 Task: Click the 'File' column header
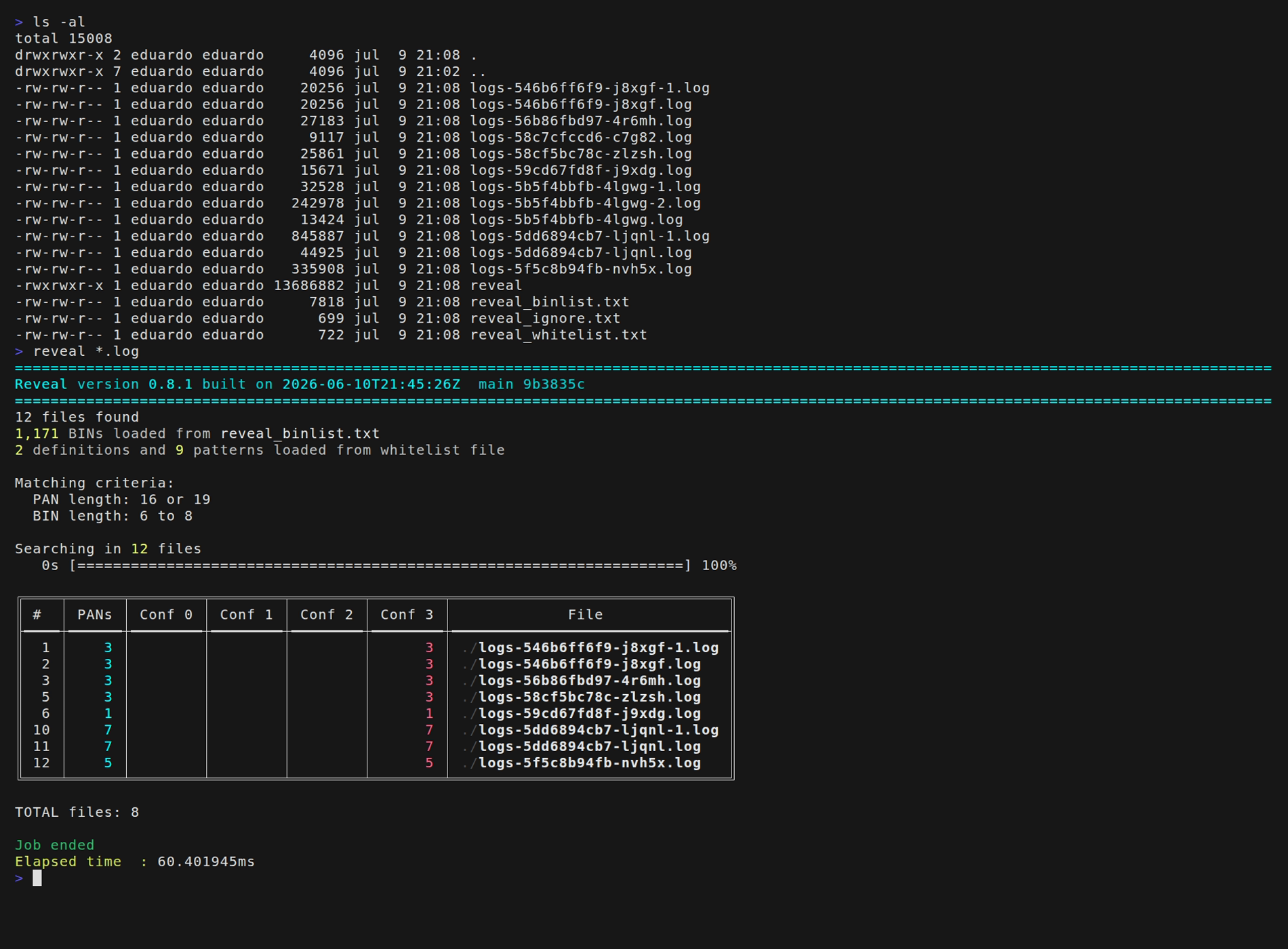pos(585,615)
